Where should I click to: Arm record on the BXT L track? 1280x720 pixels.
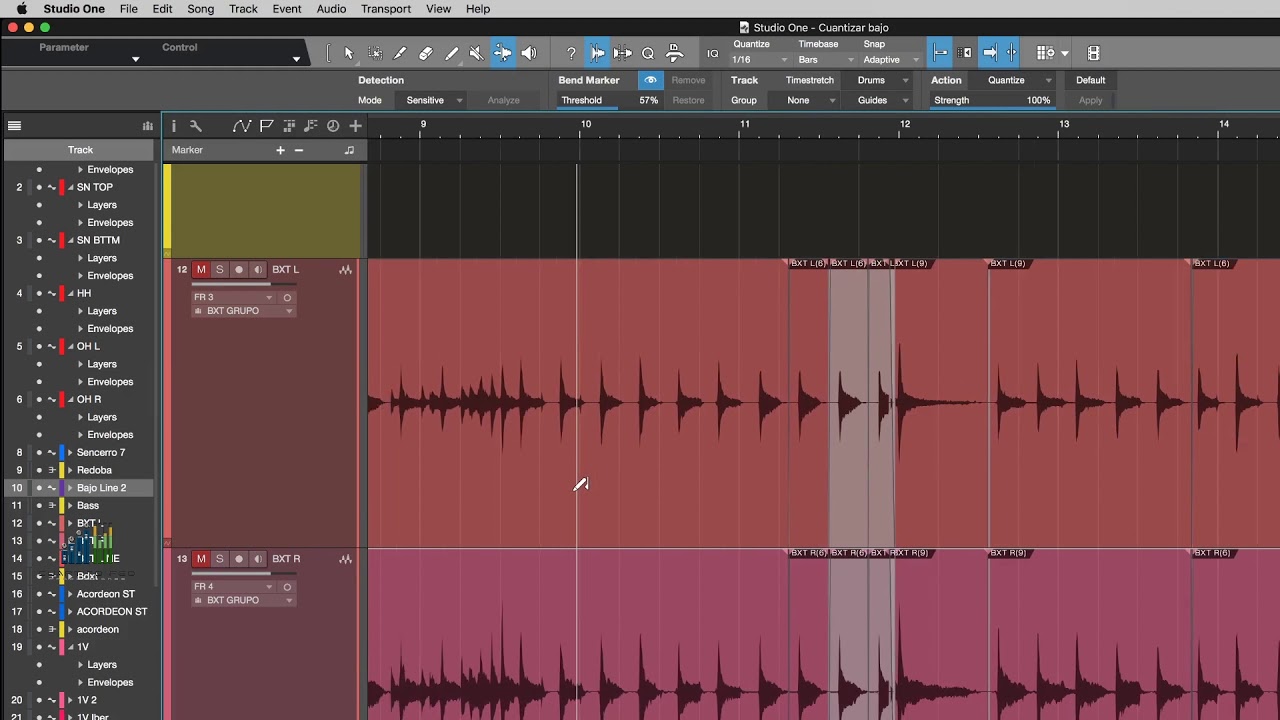[x=238, y=270]
